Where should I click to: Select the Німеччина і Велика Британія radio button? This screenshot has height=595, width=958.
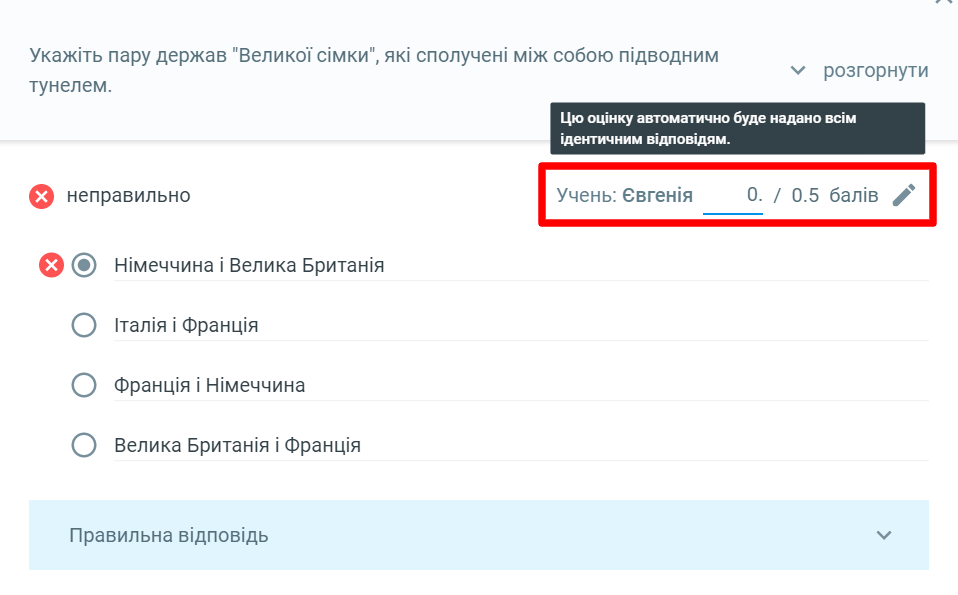coord(84,265)
